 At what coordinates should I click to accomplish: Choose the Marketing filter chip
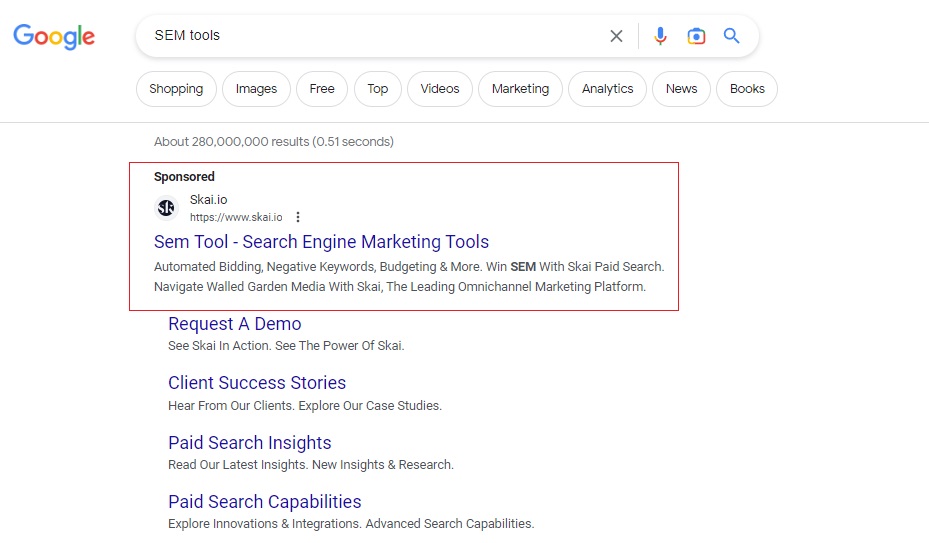[x=520, y=89]
